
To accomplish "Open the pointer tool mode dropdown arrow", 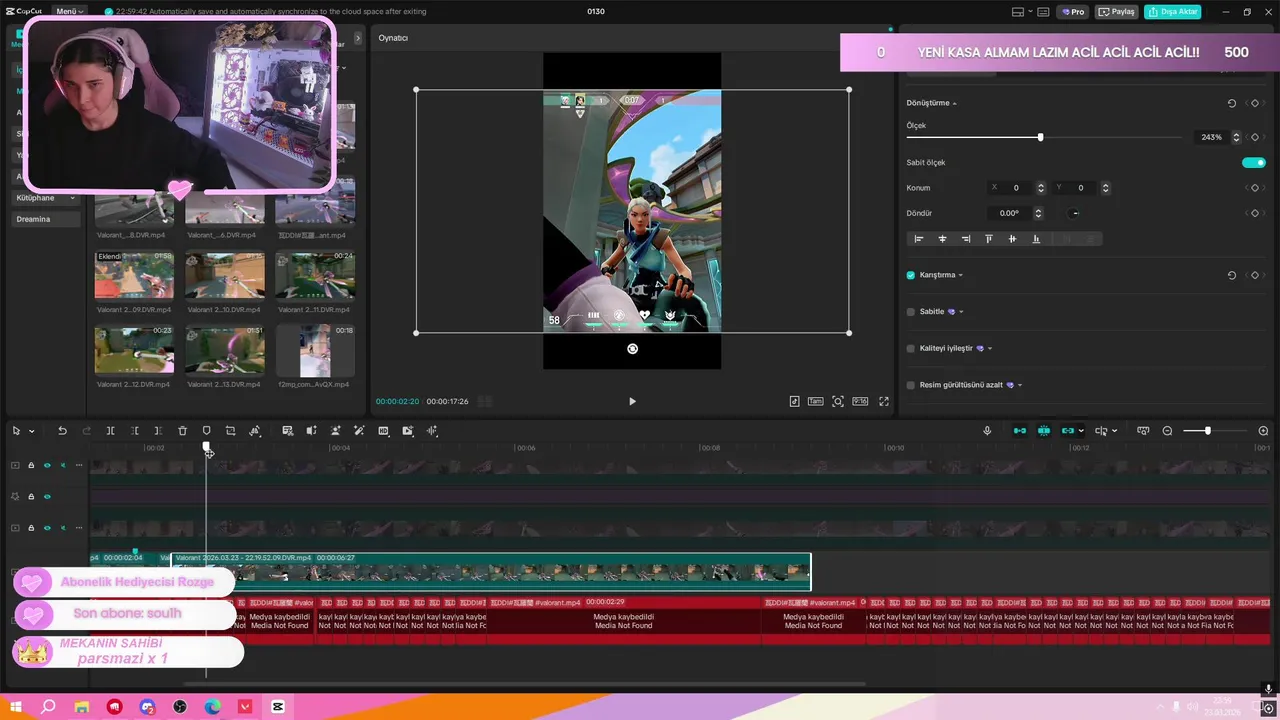I will click(x=32, y=431).
